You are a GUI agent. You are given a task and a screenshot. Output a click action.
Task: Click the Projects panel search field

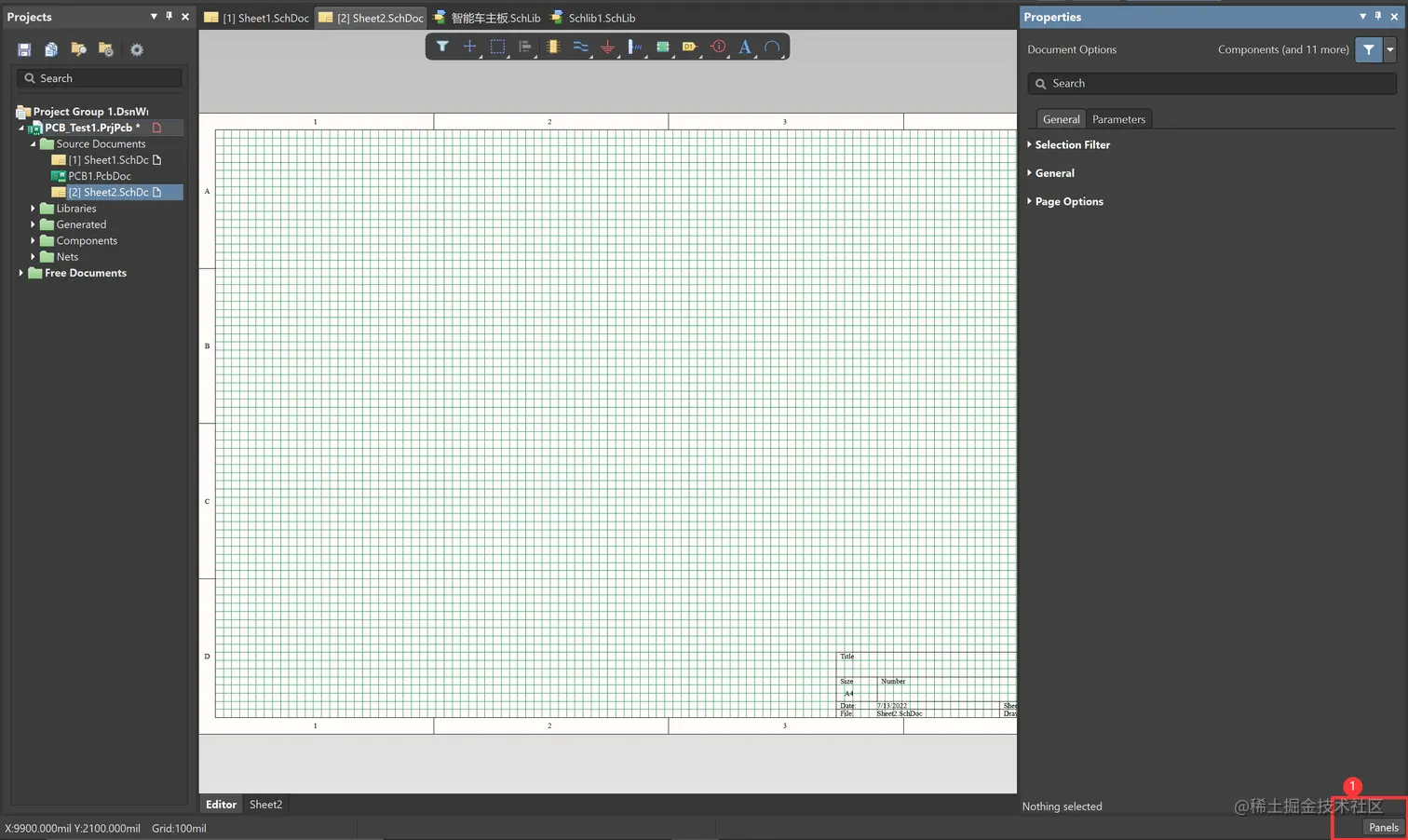click(100, 78)
